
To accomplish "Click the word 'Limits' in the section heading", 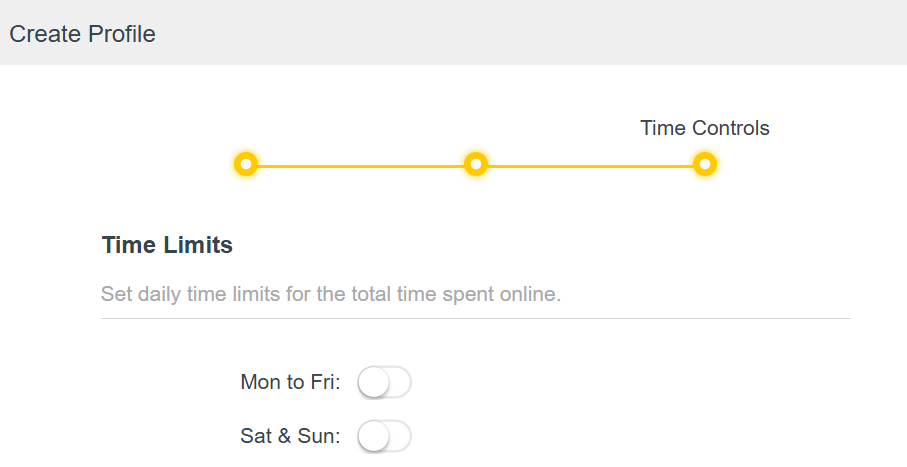I will 198,245.
